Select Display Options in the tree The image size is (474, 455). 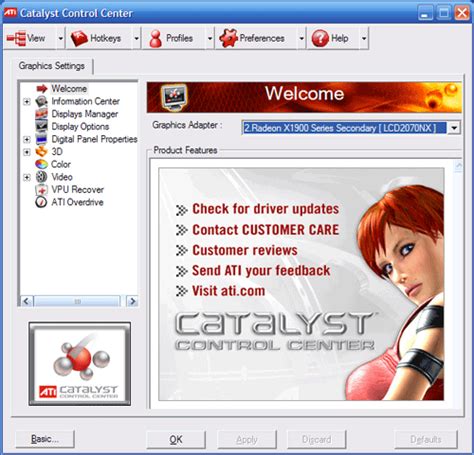pyautogui.click(x=80, y=127)
